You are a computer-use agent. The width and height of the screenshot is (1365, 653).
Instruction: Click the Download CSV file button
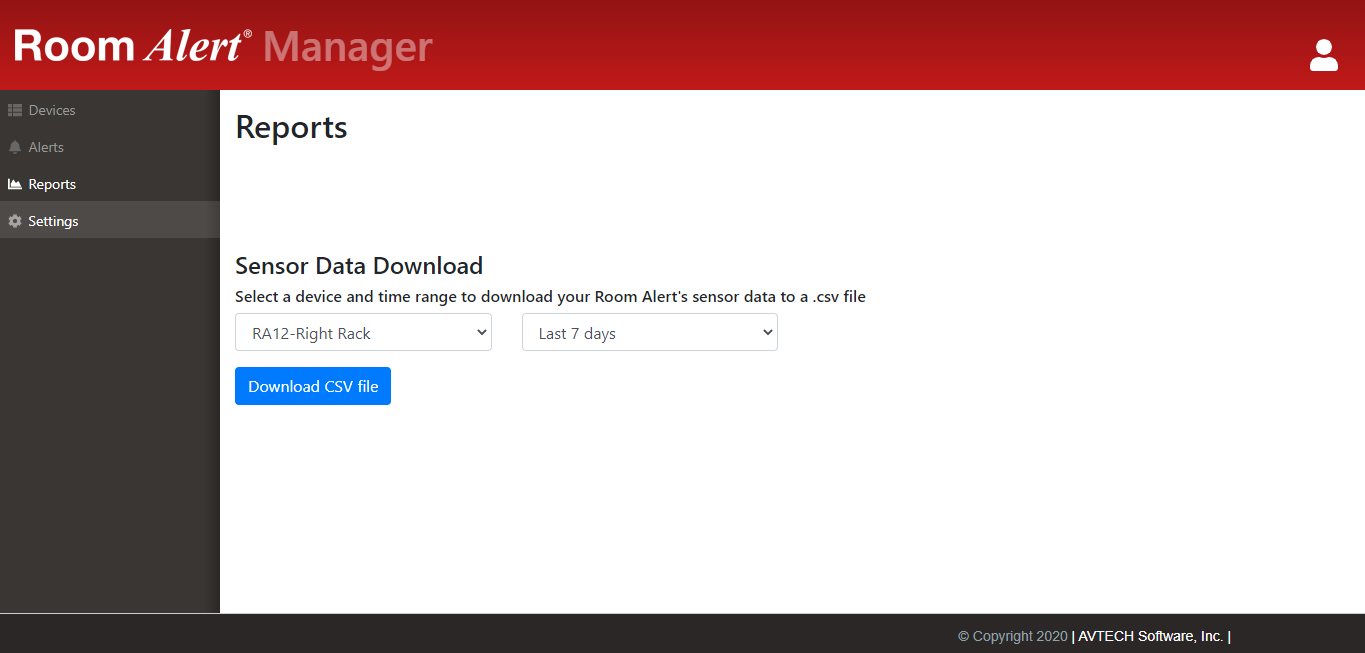coord(312,385)
